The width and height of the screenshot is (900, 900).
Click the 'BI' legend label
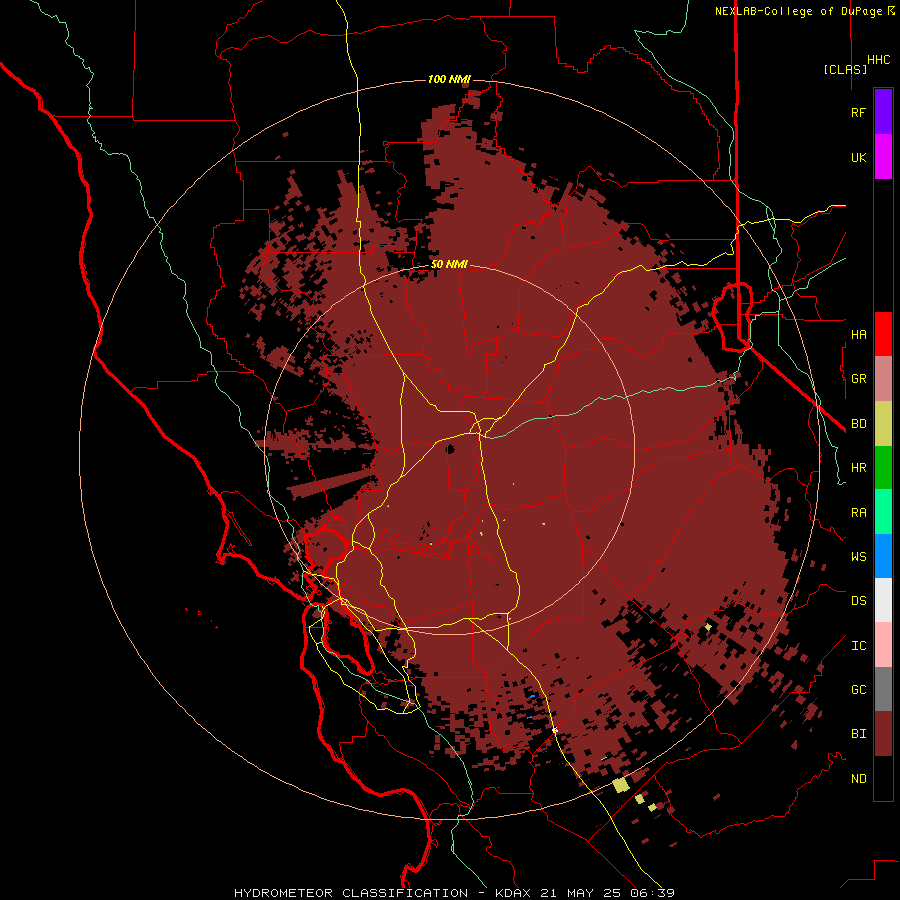pos(858,734)
